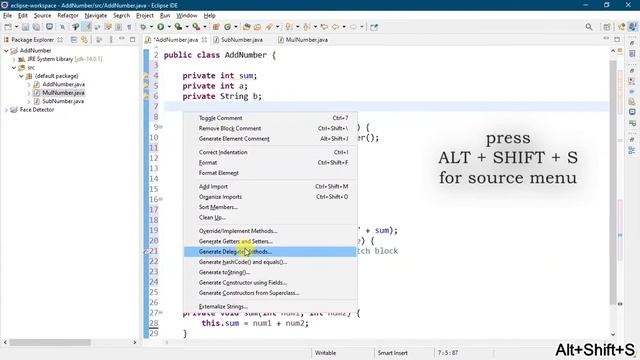Select Generate Getters and Setters...
Viewport: 640px width, 360px height.
tap(270, 241)
